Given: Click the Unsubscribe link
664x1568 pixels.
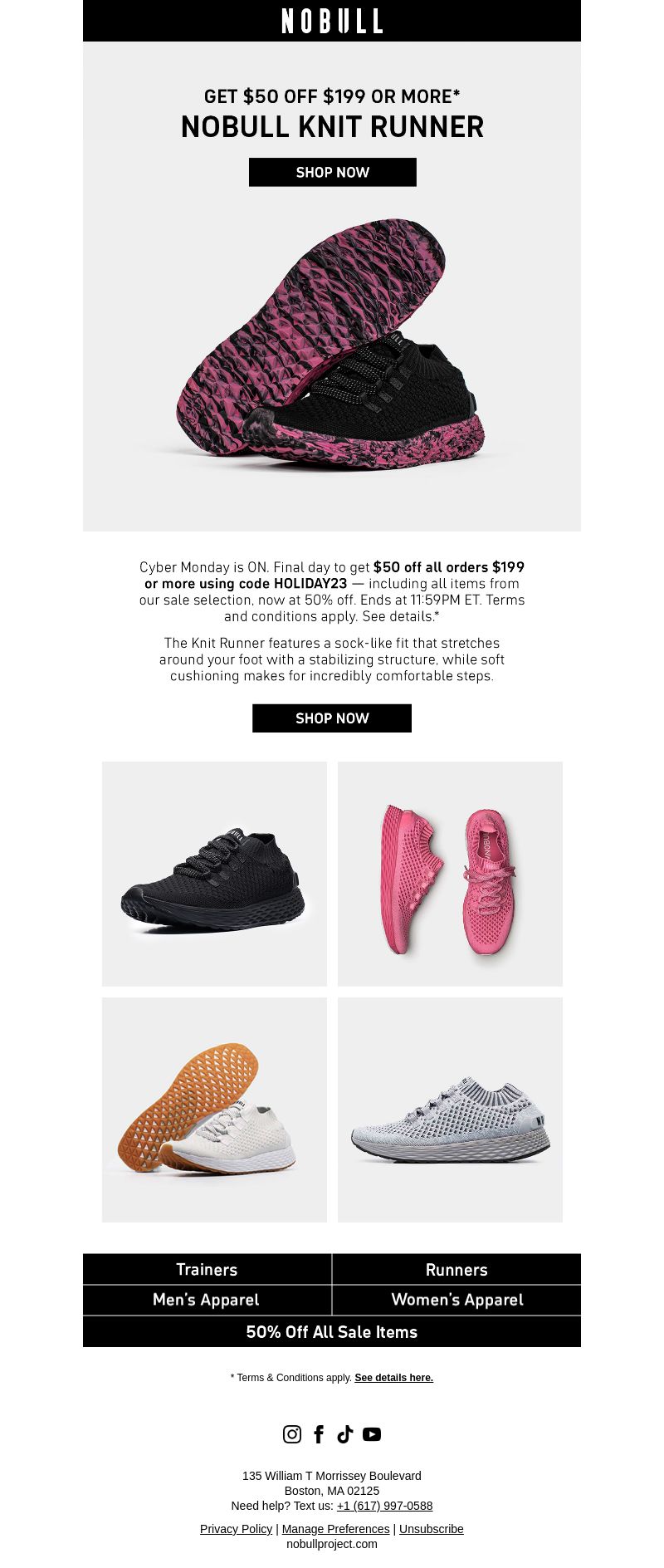Looking at the screenshot, I should [432, 1528].
